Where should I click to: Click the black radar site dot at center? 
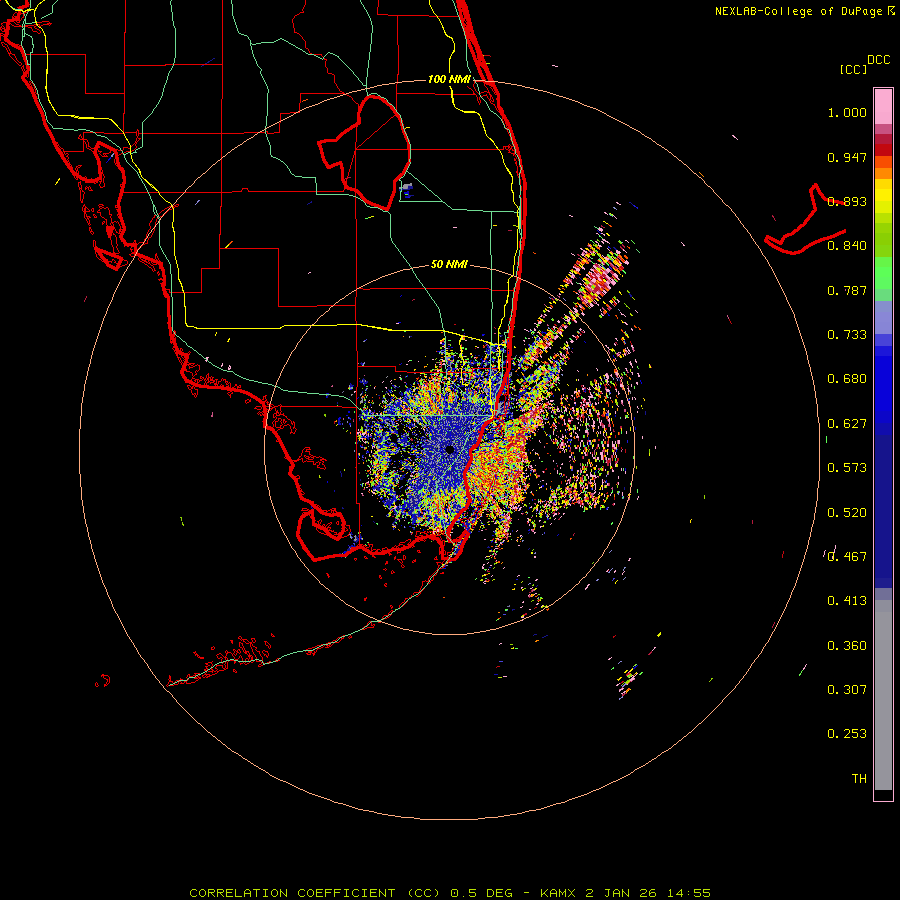point(449,450)
